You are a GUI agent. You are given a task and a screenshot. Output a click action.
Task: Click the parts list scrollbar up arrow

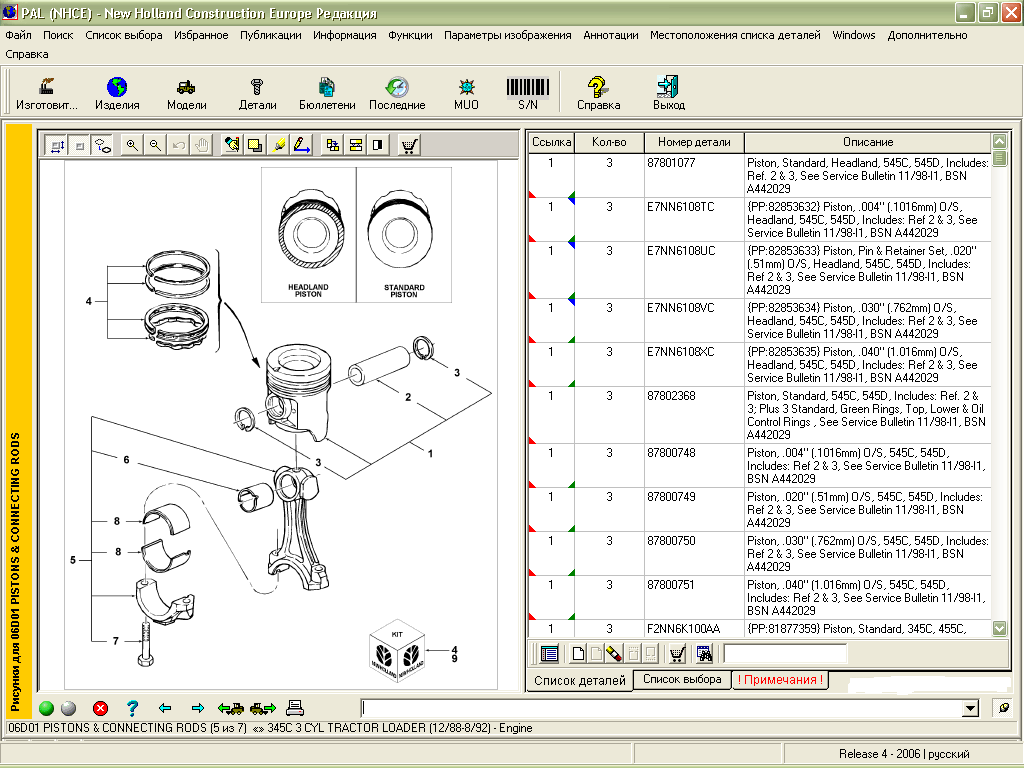point(1000,141)
